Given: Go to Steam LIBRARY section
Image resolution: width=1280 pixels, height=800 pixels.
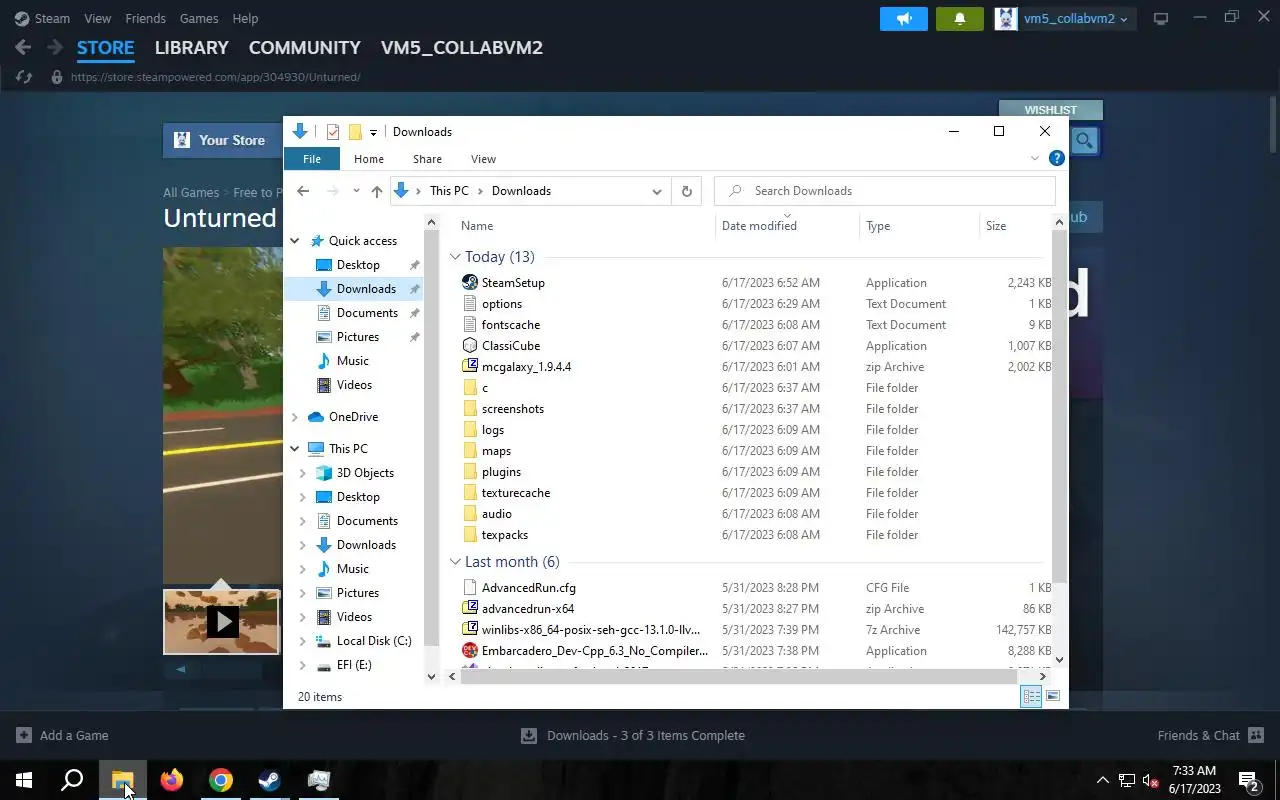Looking at the screenshot, I should pos(192,47).
